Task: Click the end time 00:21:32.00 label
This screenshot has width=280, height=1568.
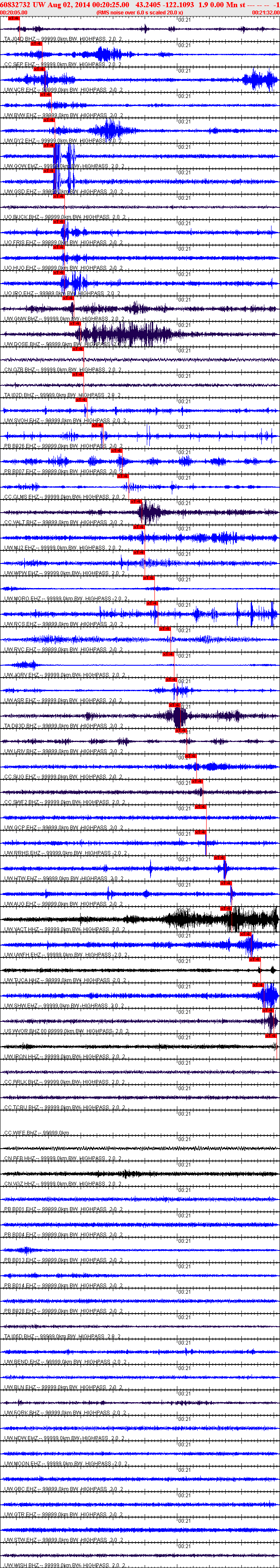Action: tap(266, 12)
